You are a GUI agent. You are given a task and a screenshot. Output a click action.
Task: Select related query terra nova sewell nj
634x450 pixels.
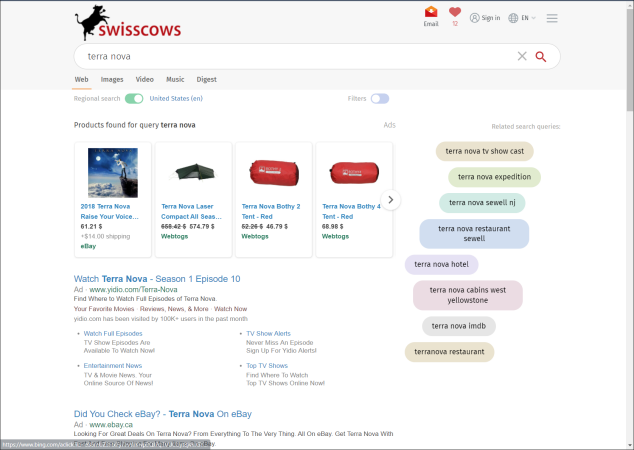pos(482,203)
